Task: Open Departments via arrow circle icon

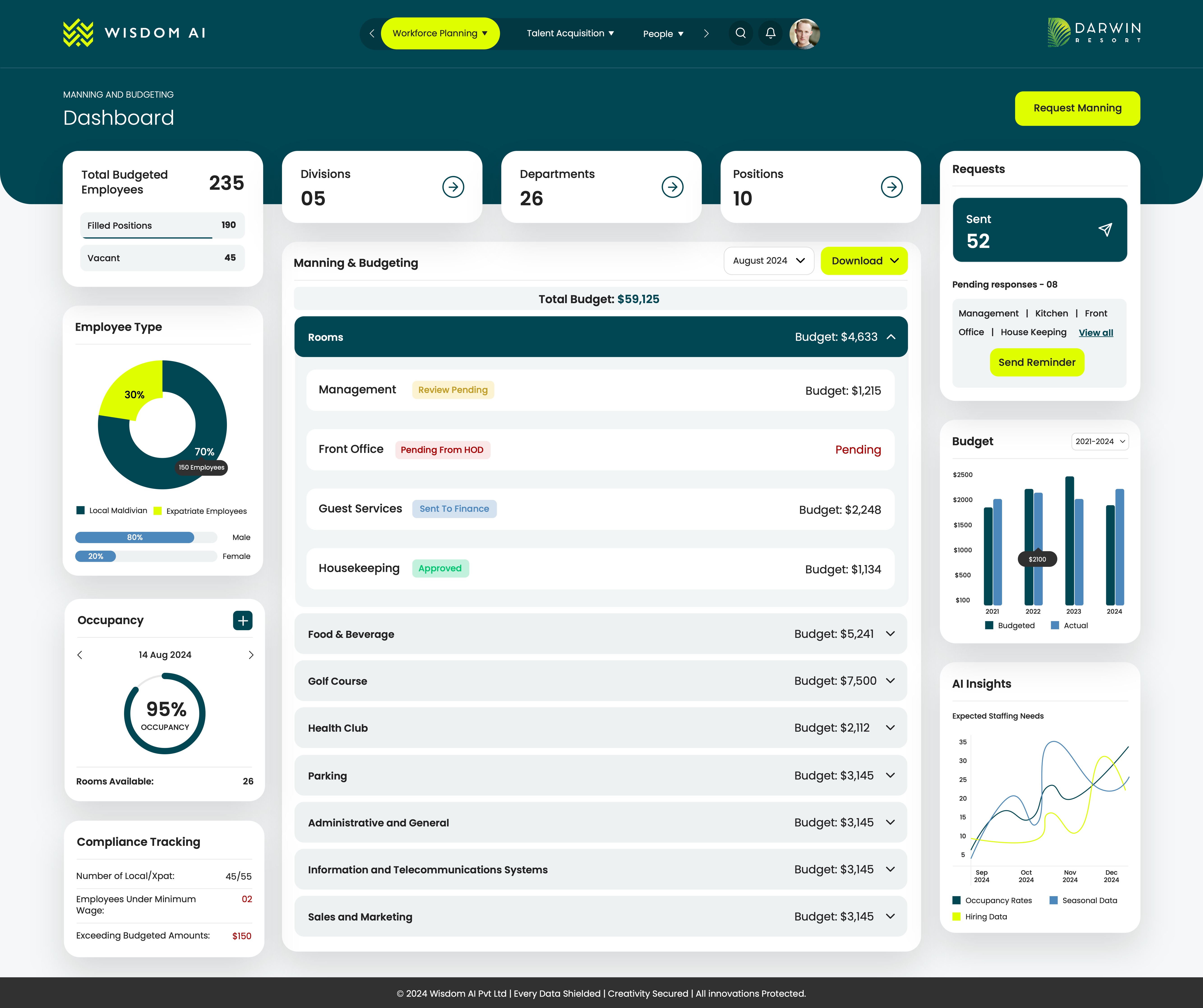Action: (672, 187)
